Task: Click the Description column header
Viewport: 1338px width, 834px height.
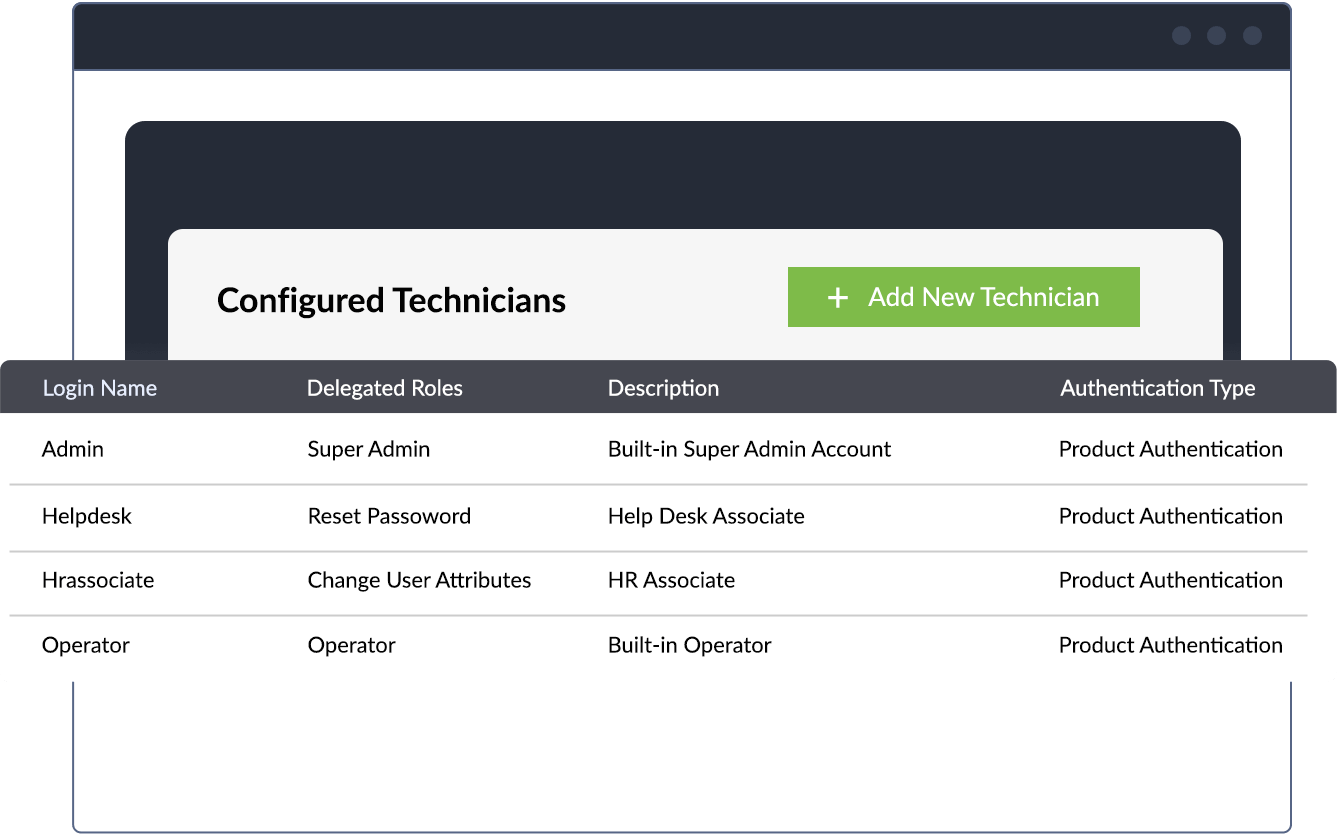Action: [663, 388]
